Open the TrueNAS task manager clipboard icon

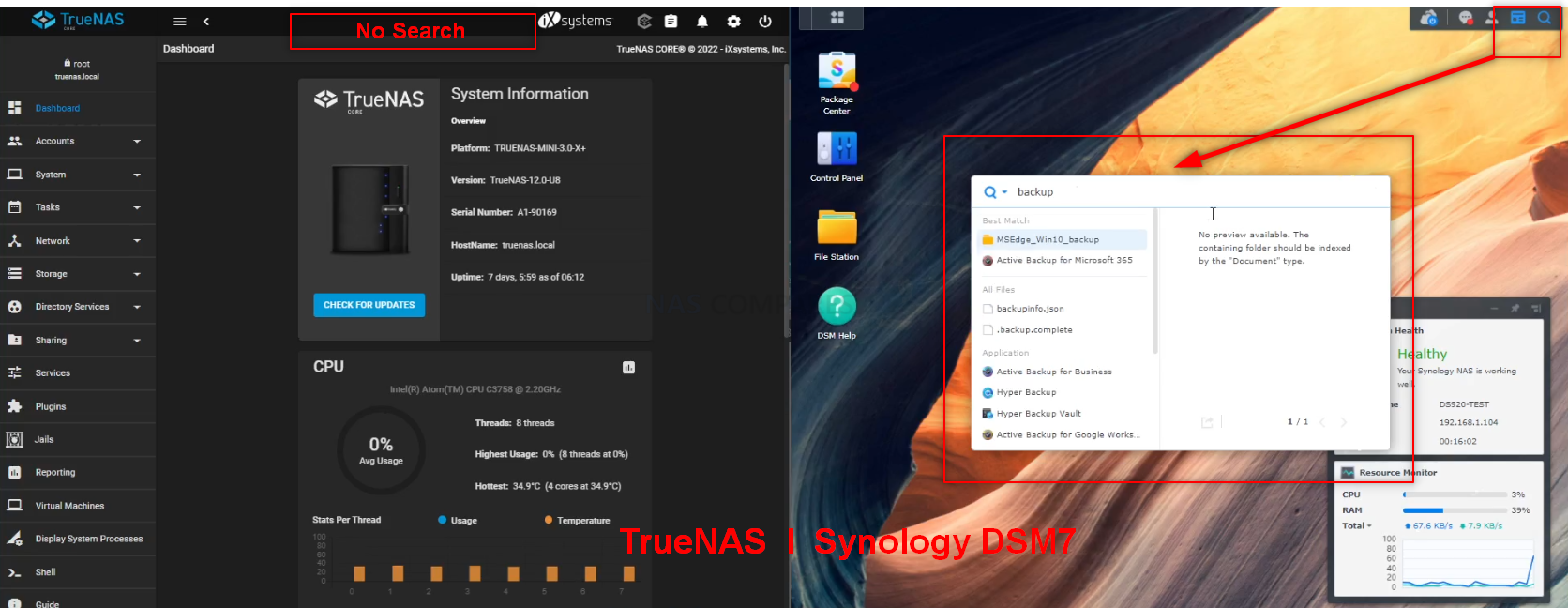pyautogui.click(x=671, y=22)
